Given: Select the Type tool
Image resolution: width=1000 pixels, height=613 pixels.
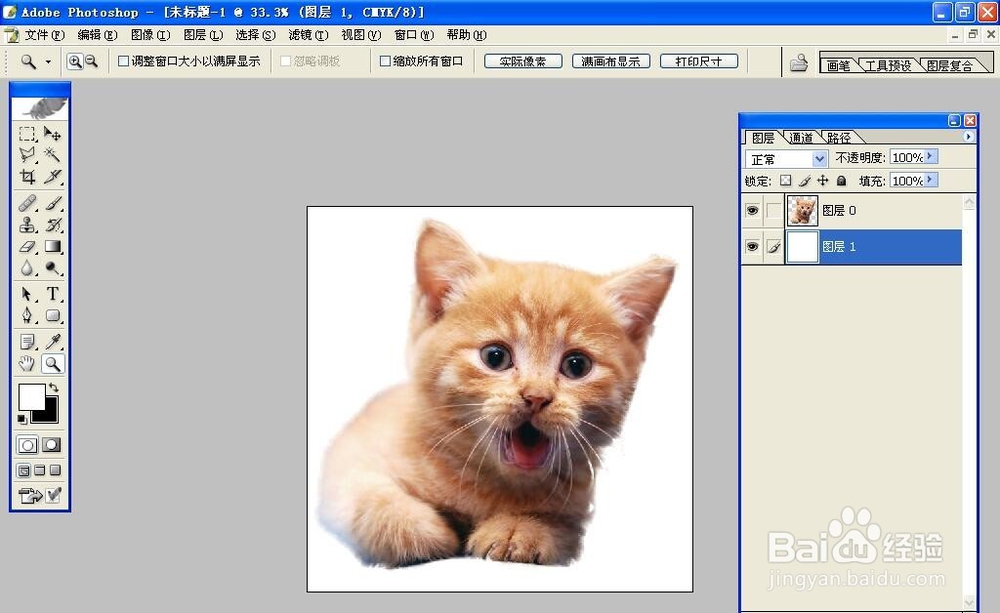Looking at the screenshot, I should pos(53,294).
